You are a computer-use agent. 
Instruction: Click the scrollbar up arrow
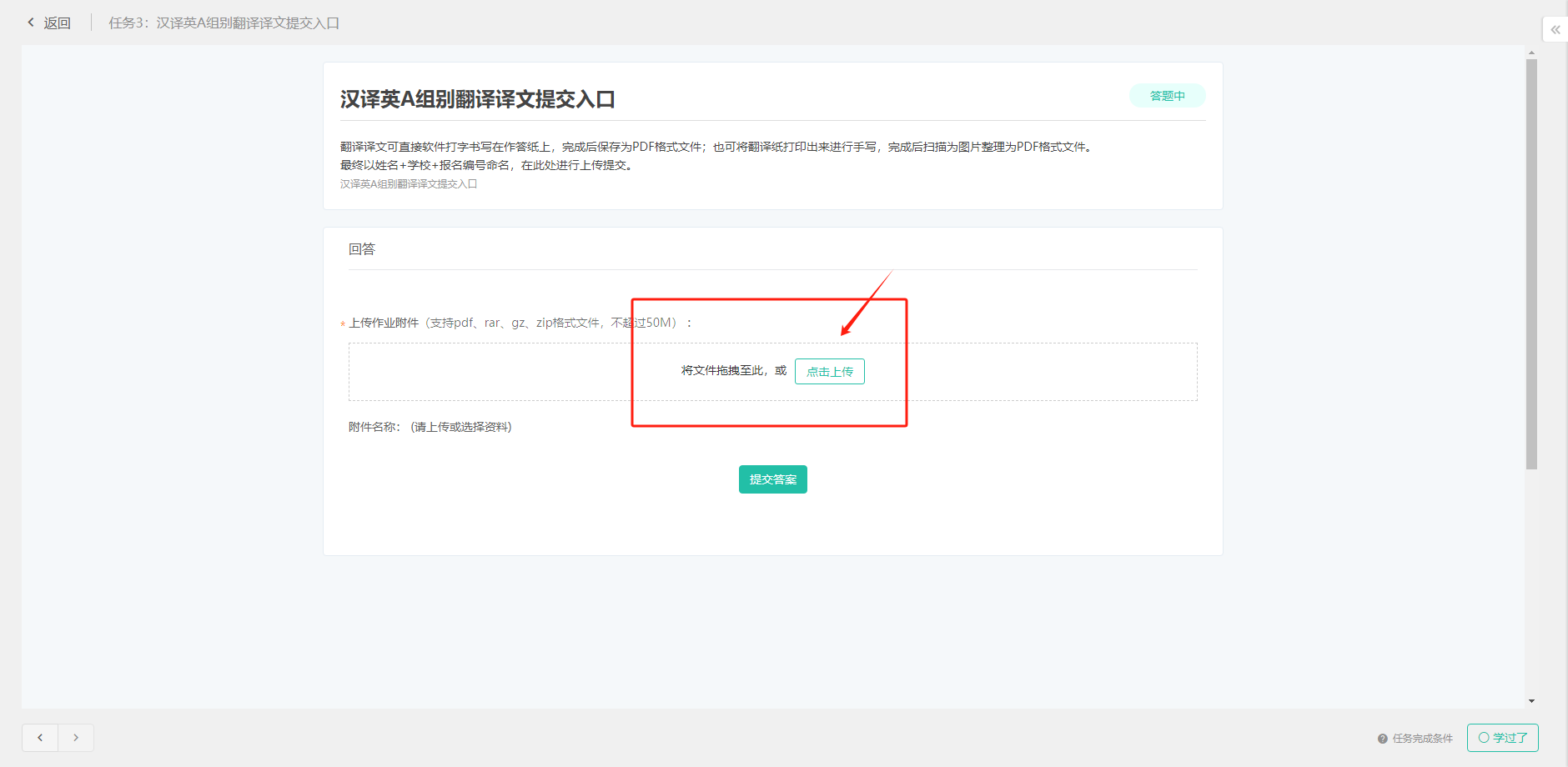click(x=1531, y=53)
